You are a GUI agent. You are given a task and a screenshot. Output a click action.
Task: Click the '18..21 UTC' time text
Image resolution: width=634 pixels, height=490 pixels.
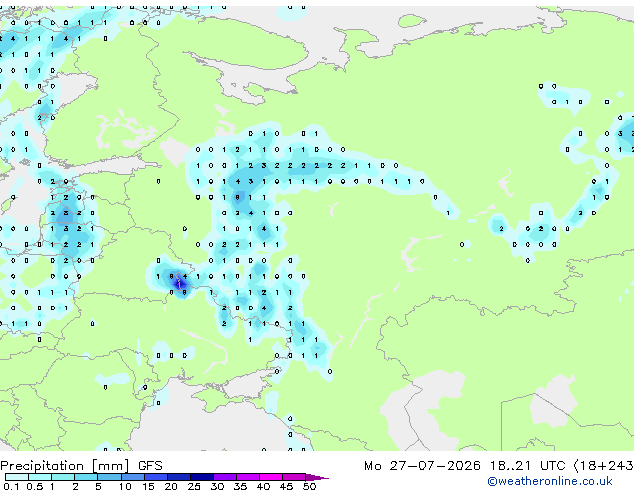[528, 465]
